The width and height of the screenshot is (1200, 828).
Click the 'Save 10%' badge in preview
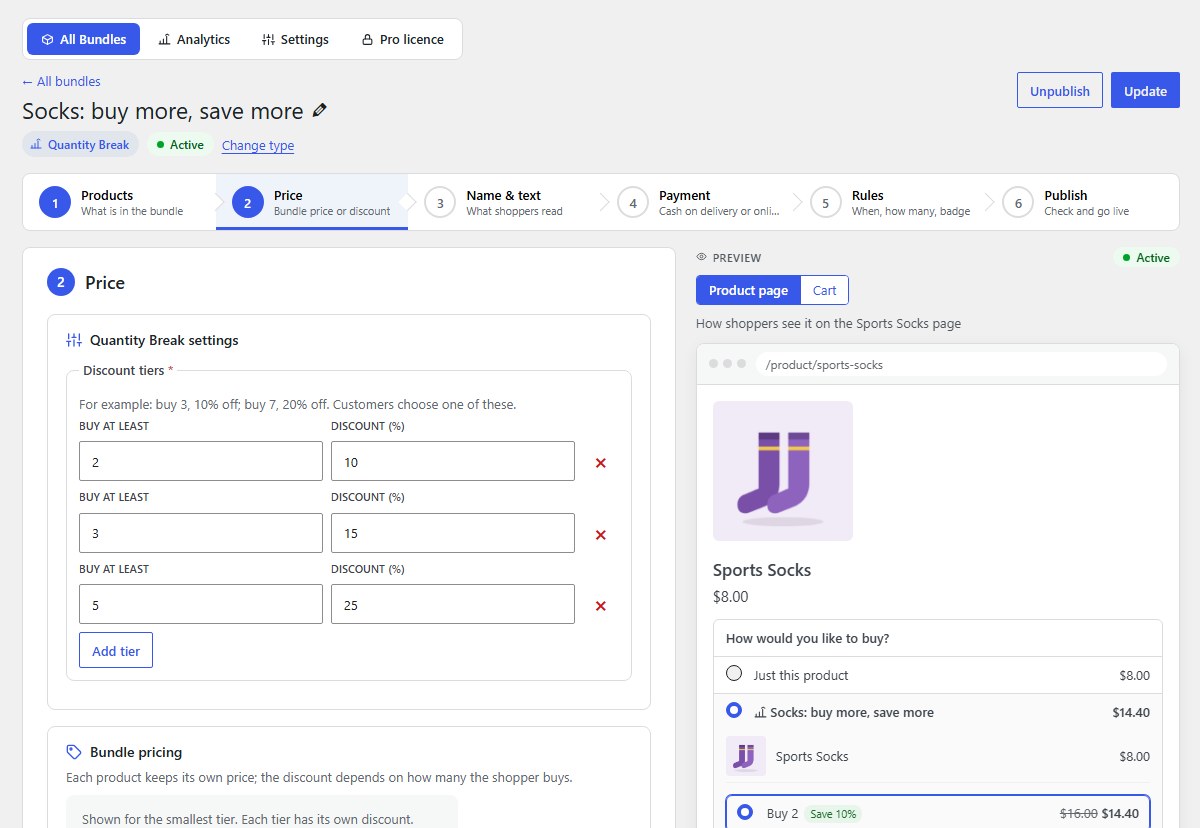(x=833, y=814)
